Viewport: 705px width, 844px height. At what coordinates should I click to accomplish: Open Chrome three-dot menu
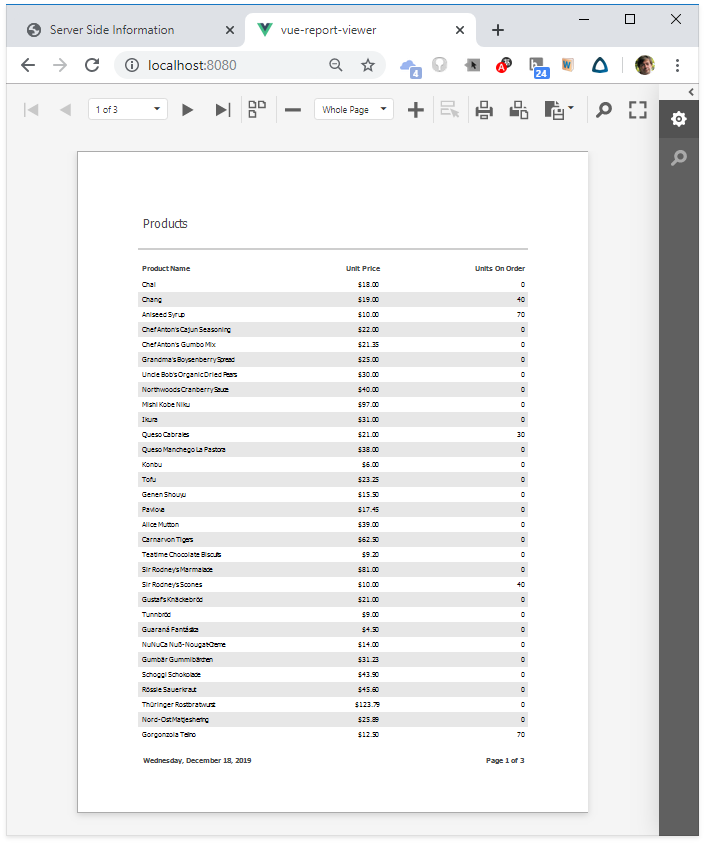point(677,65)
